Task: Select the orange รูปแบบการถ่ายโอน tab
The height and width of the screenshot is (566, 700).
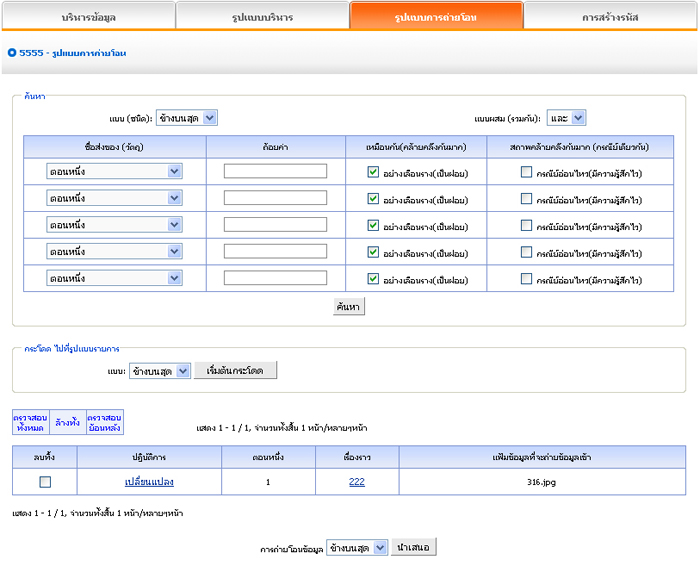Action: click(436, 17)
